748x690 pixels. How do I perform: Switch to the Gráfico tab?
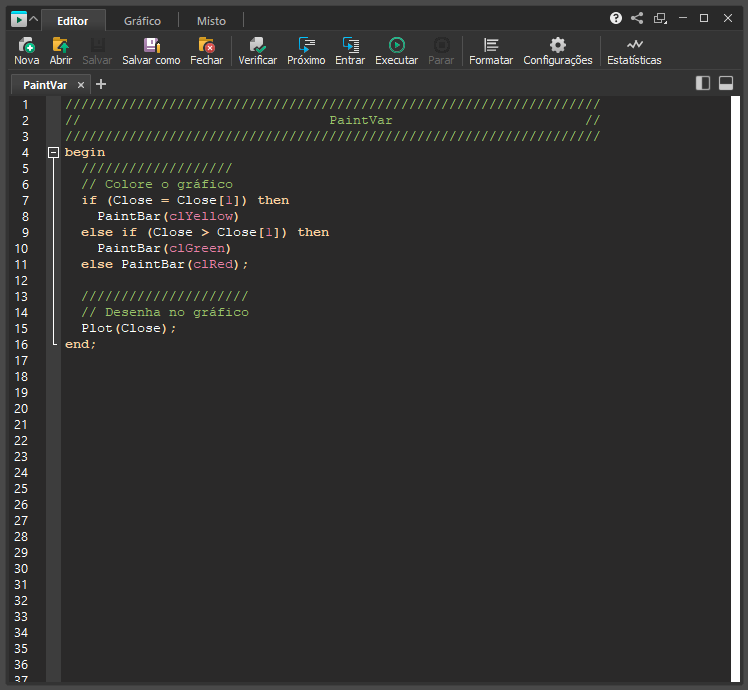point(142,21)
